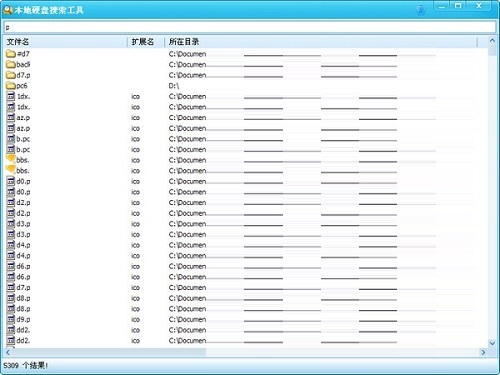The image size is (500, 375).
Task: Click the file icon of the d9.p row
Action: [x=11, y=319]
